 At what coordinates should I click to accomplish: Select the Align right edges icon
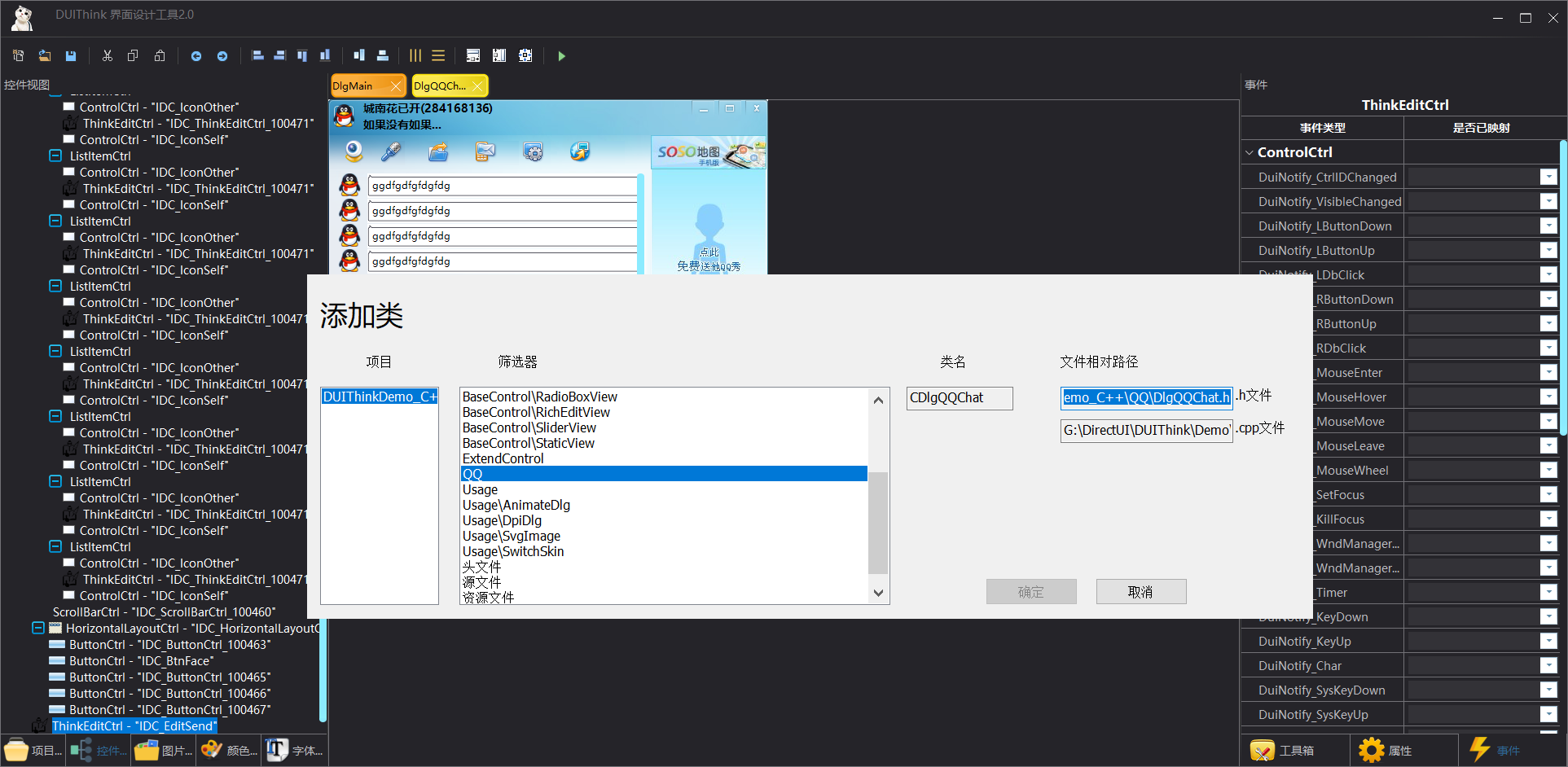click(279, 55)
